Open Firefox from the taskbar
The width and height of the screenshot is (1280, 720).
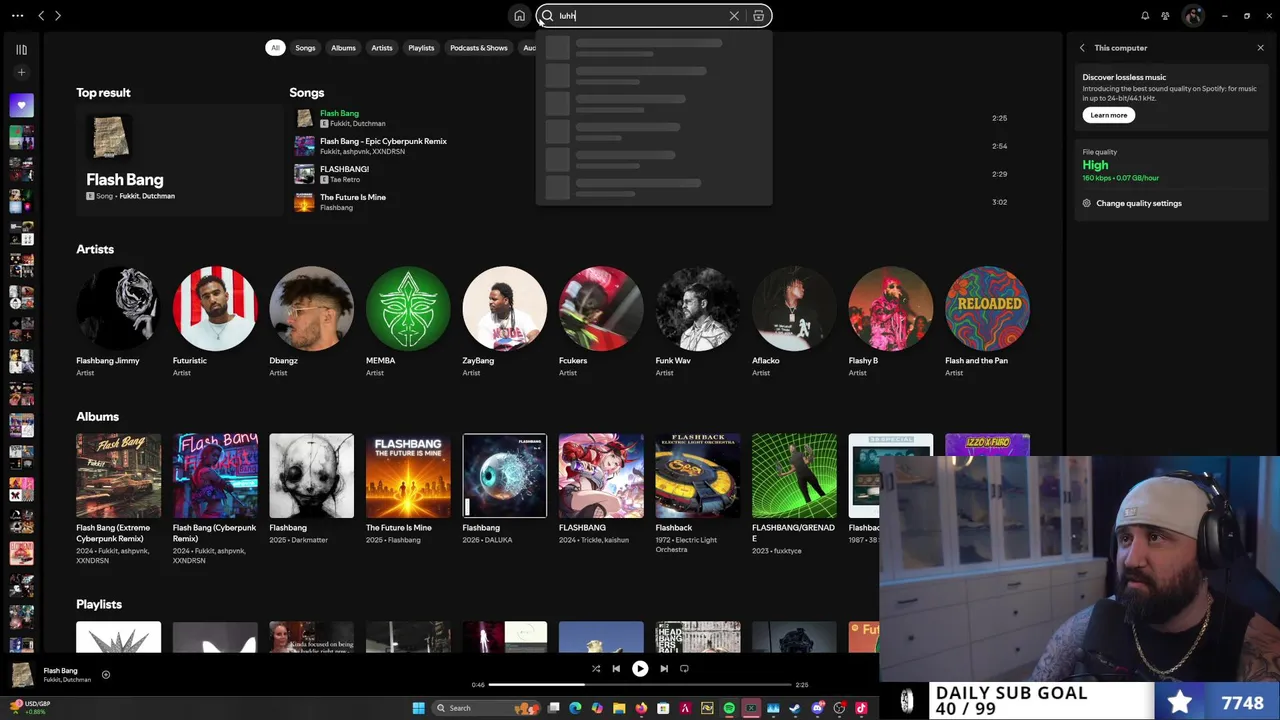click(x=641, y=708)
